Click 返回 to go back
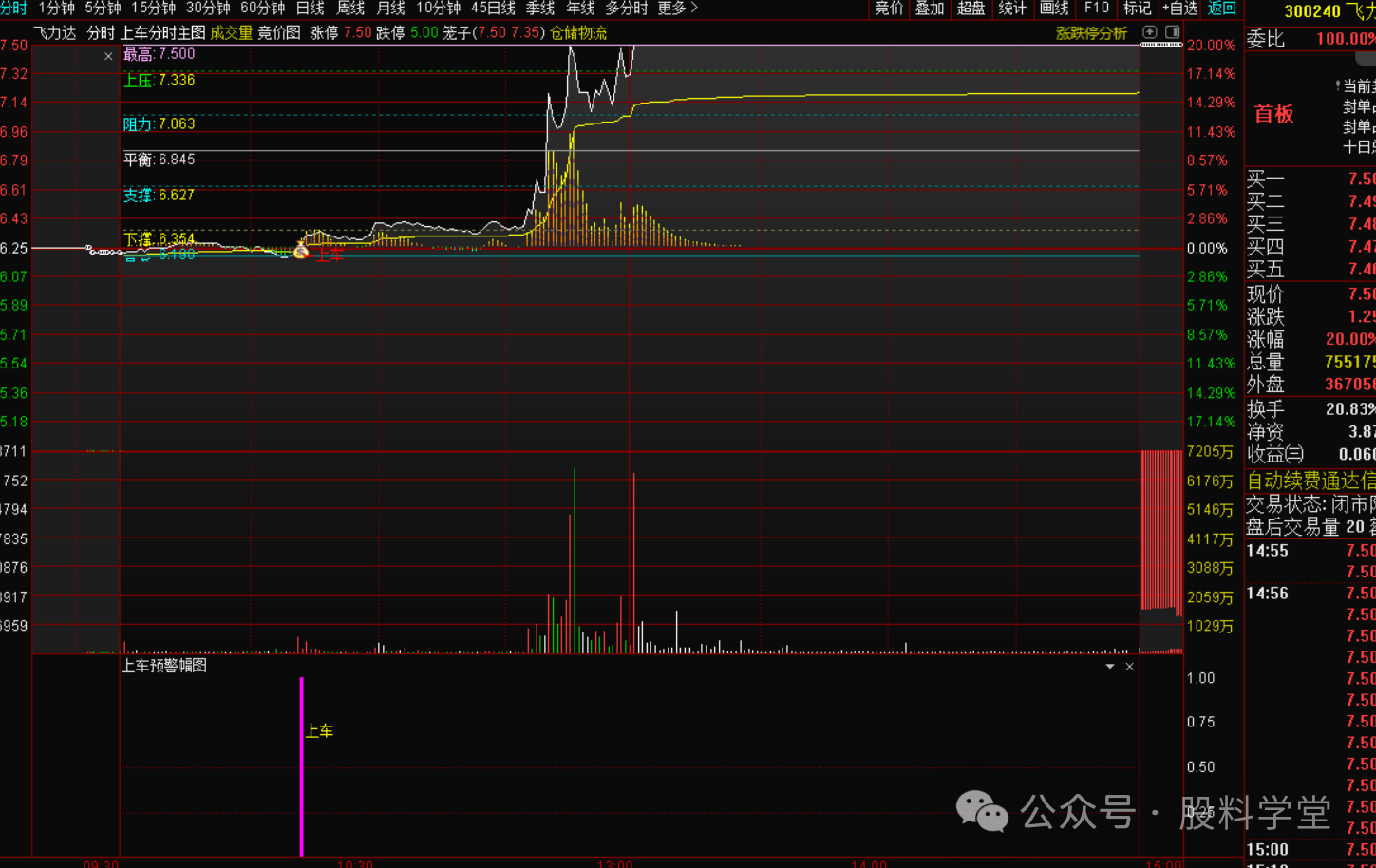Screen dimensions: 1376x868 (x=1221, y=9)
